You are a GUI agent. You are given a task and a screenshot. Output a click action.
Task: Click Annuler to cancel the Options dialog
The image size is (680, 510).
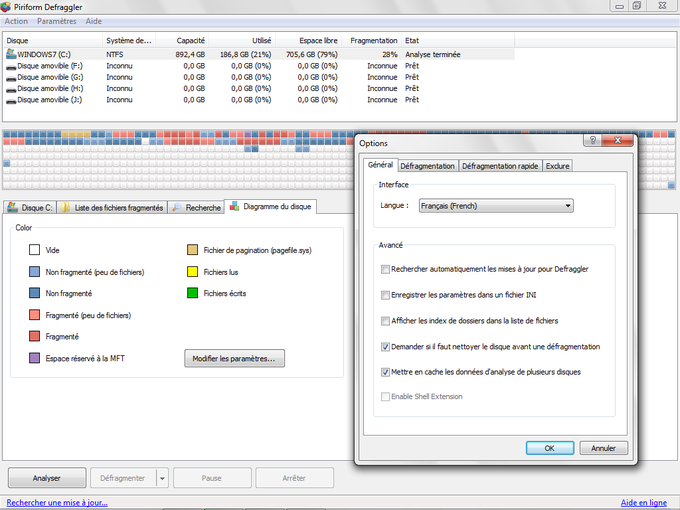pos(603,448)
